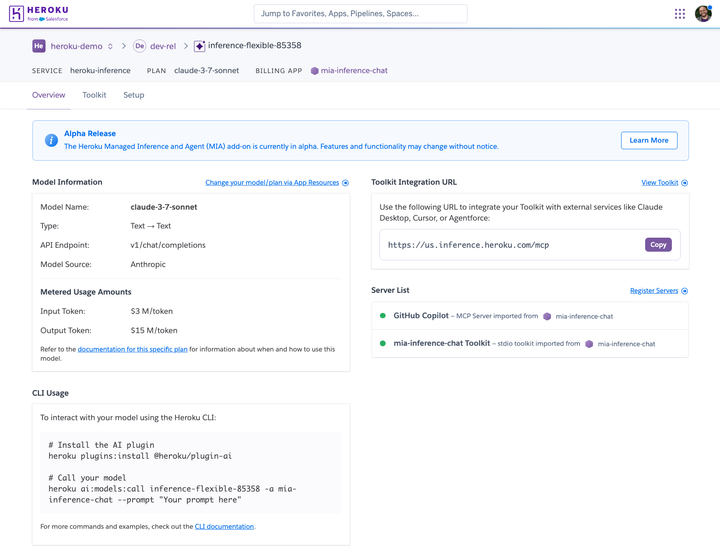Open heroku-demo team breadcrumb
The height and width of the screenshot is (555, 720).
(76, 46)
